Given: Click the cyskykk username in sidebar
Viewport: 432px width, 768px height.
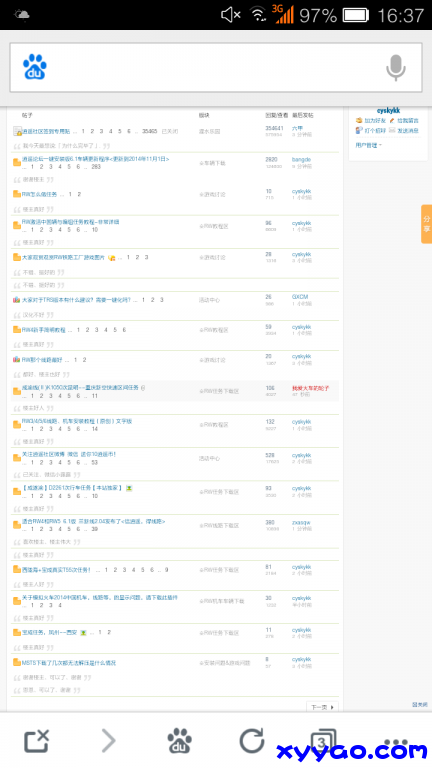Looking at the screenshot, I should click(388, 111).
